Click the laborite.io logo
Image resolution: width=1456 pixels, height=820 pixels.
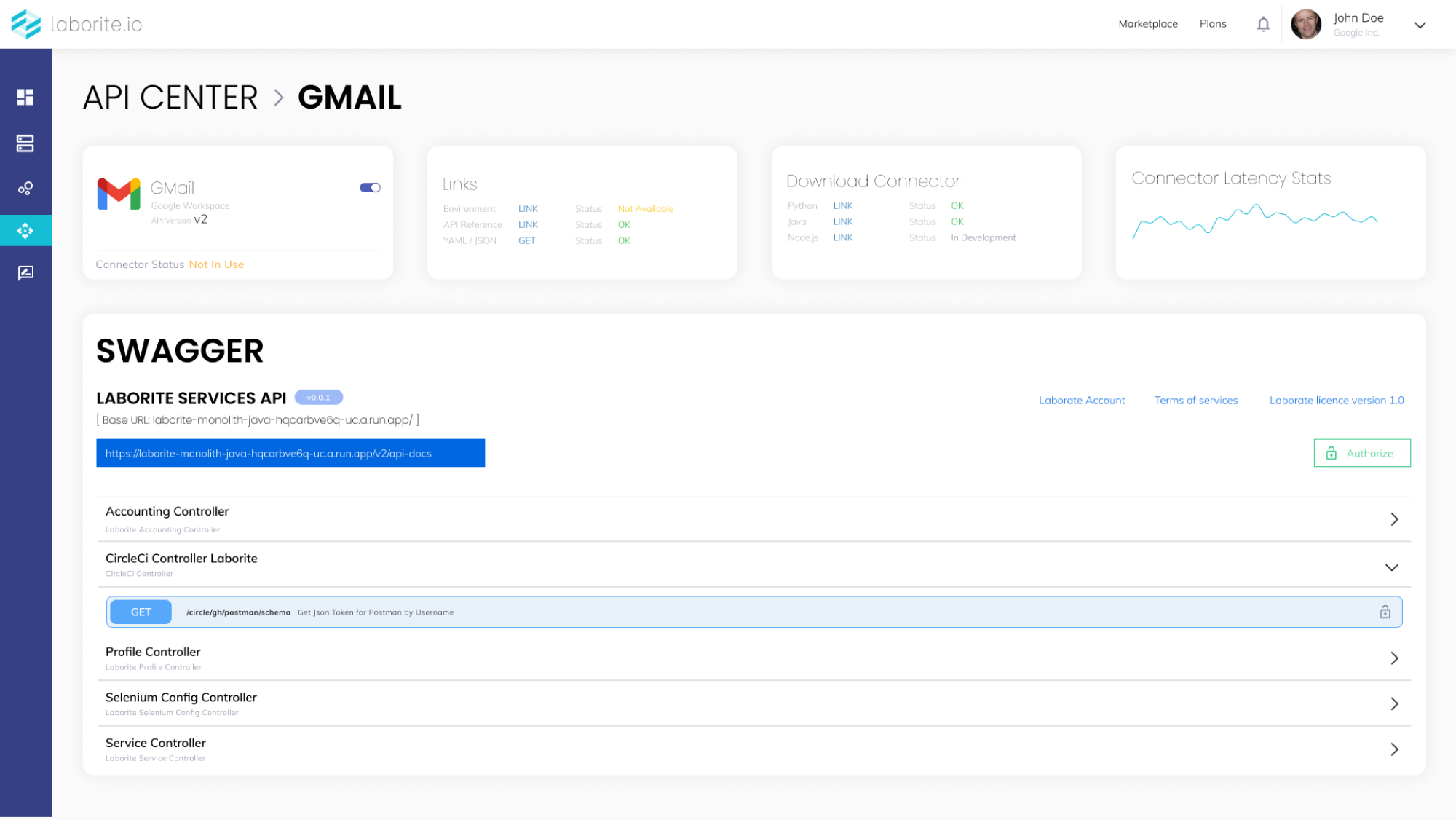pyautogui.click(x=77, y=24)
